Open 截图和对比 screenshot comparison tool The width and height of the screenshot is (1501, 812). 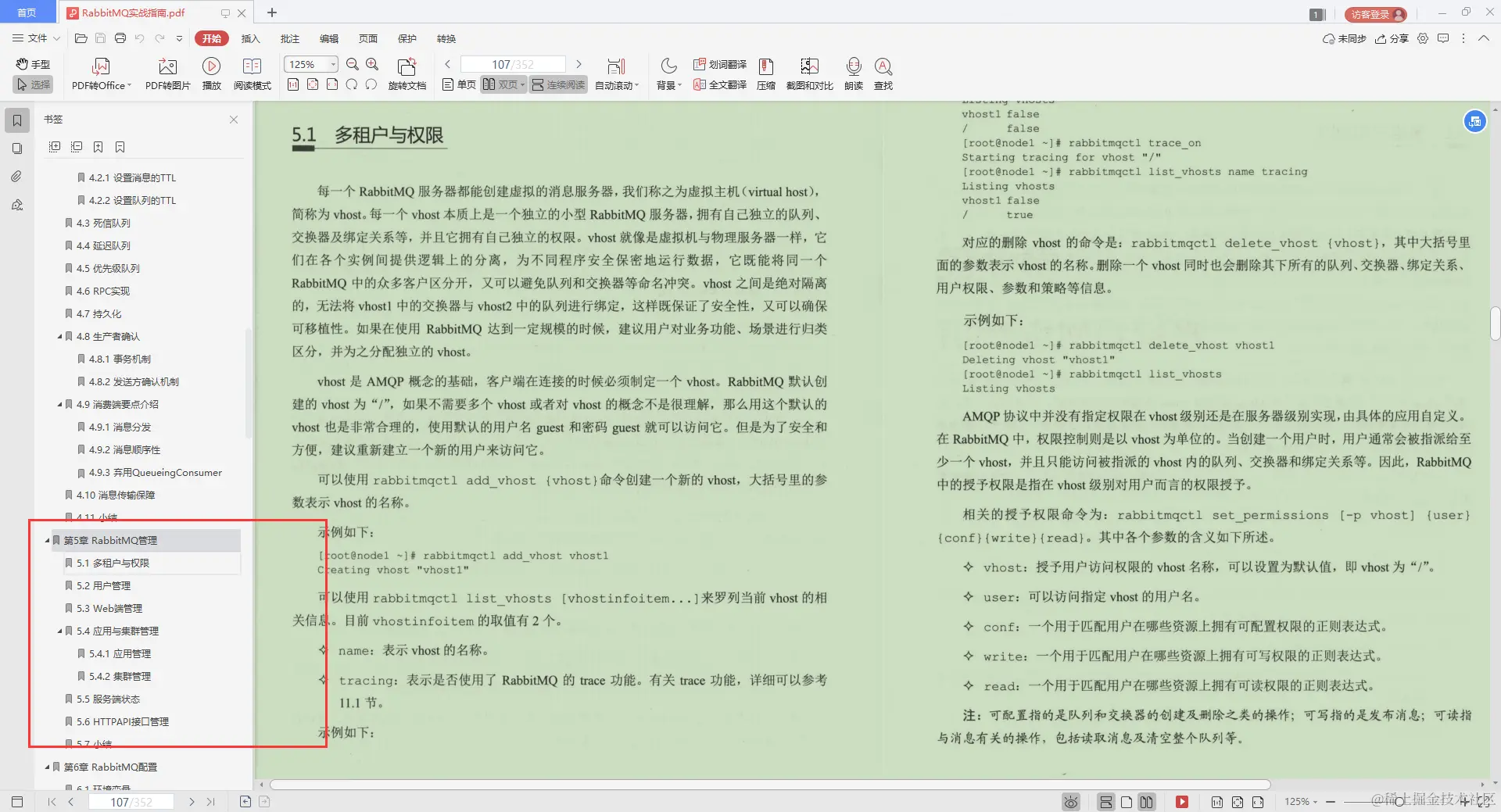[x=810, y=73]
